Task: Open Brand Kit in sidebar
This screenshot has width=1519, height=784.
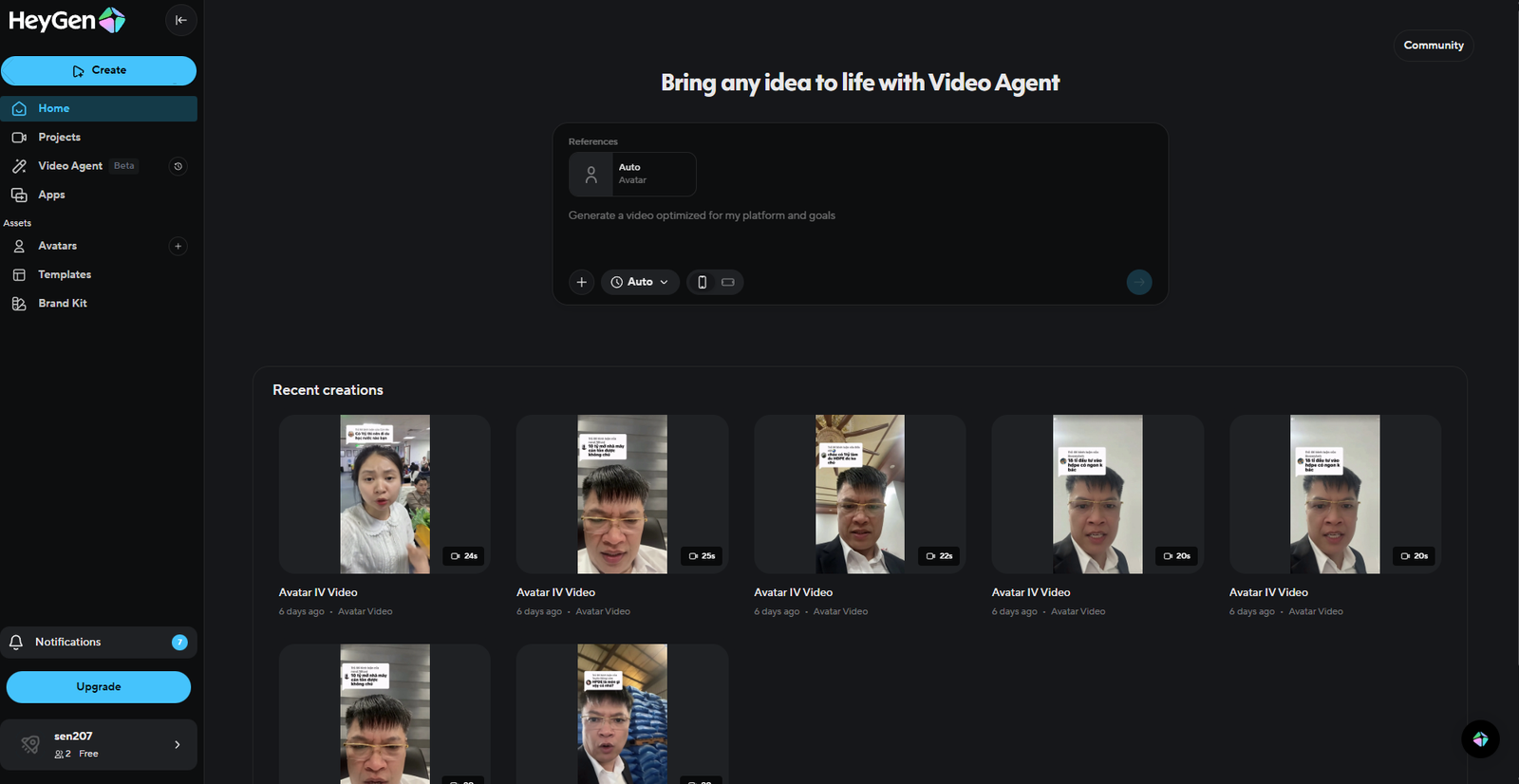Action: pyautogui.click(x=63, y=304)
